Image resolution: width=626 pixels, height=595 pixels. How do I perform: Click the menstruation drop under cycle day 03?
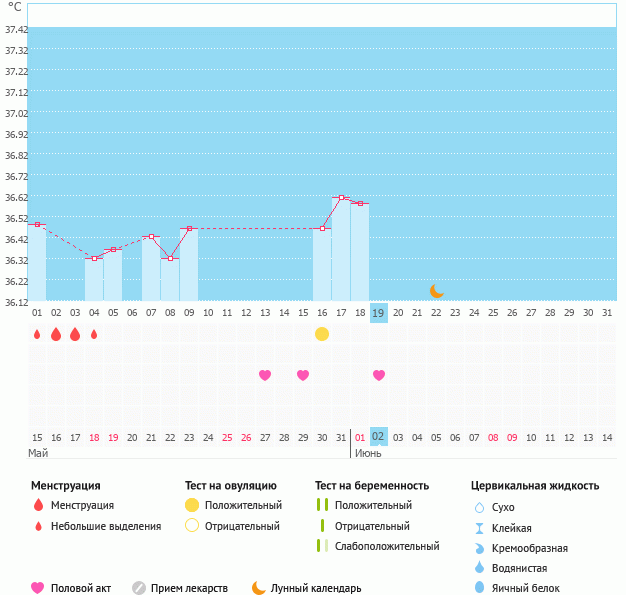[x=75, y=334]
